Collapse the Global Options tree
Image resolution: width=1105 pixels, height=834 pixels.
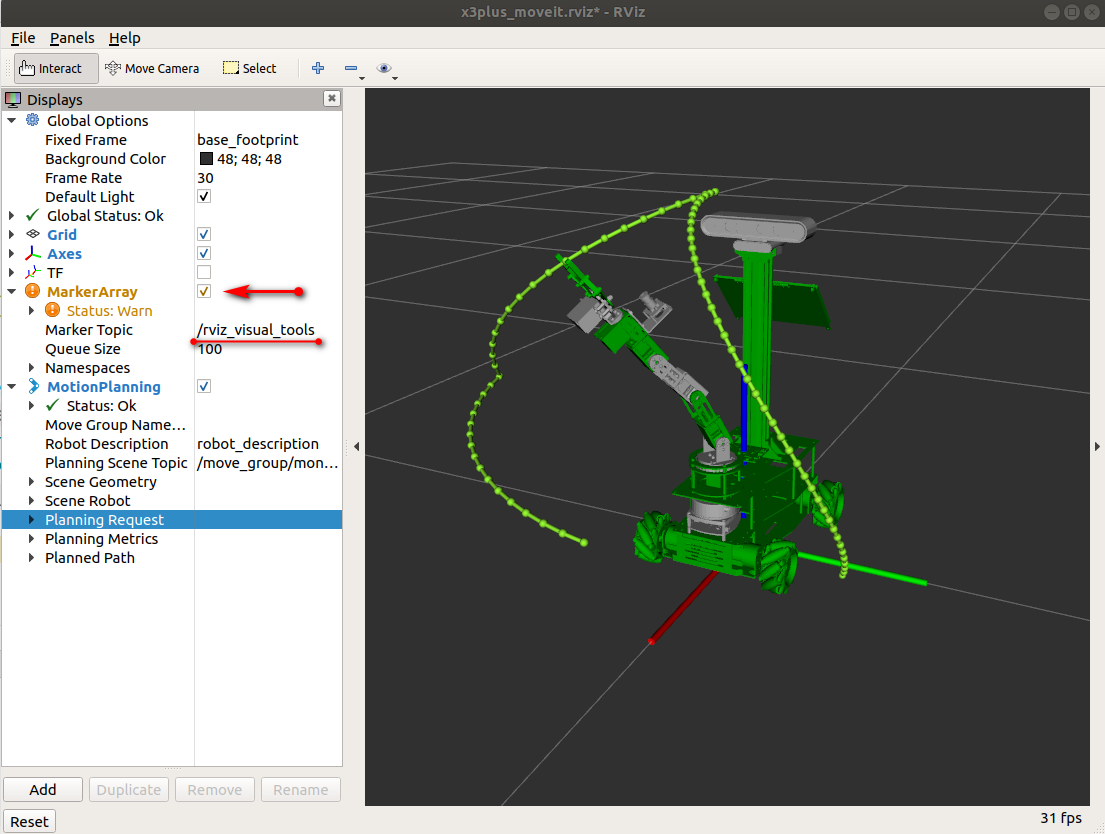tap(11, 121)
